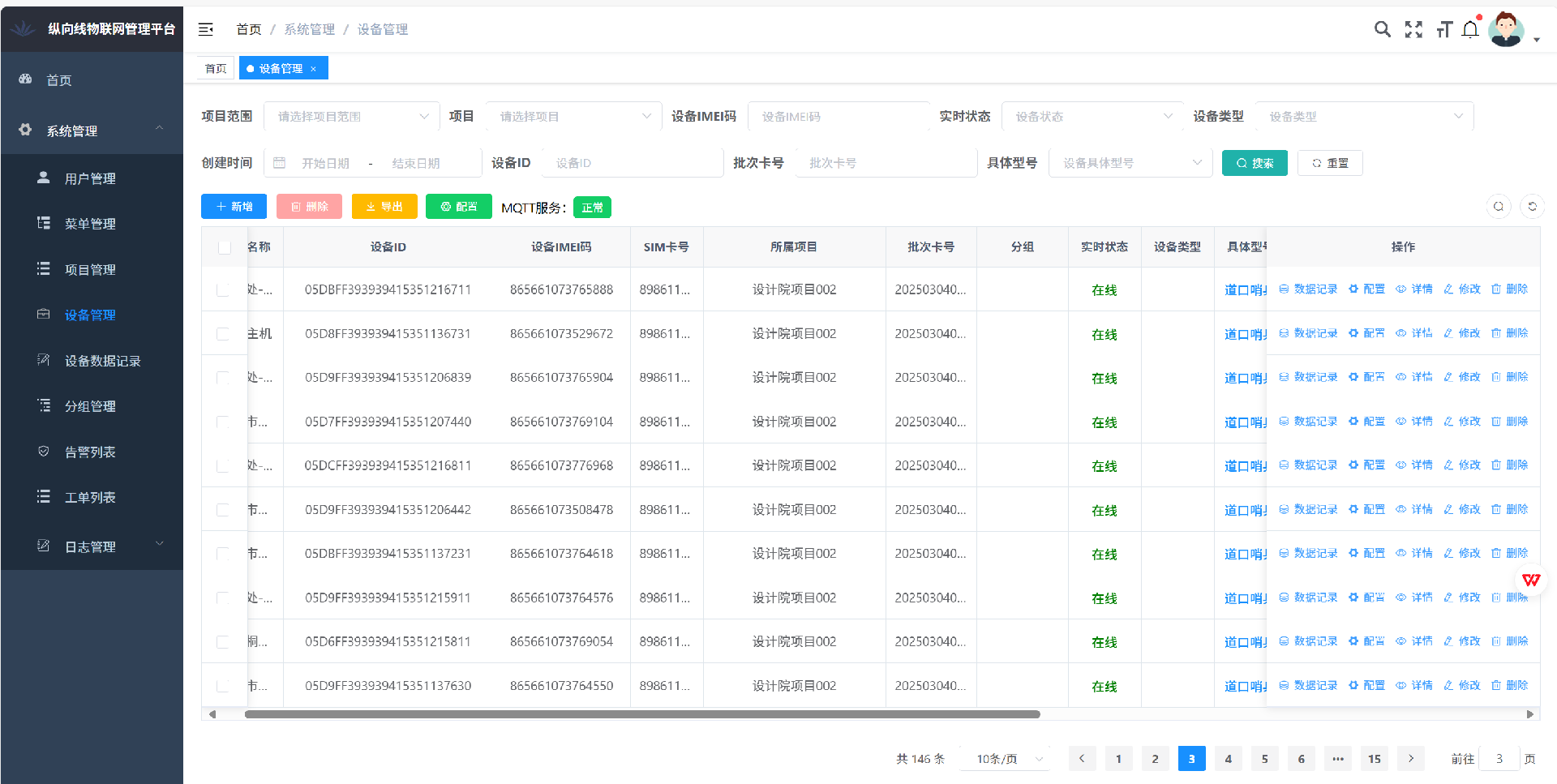The image size is (1557, 784).
Task: Click the search magnifier icon in header
Action: [1382, 30]
